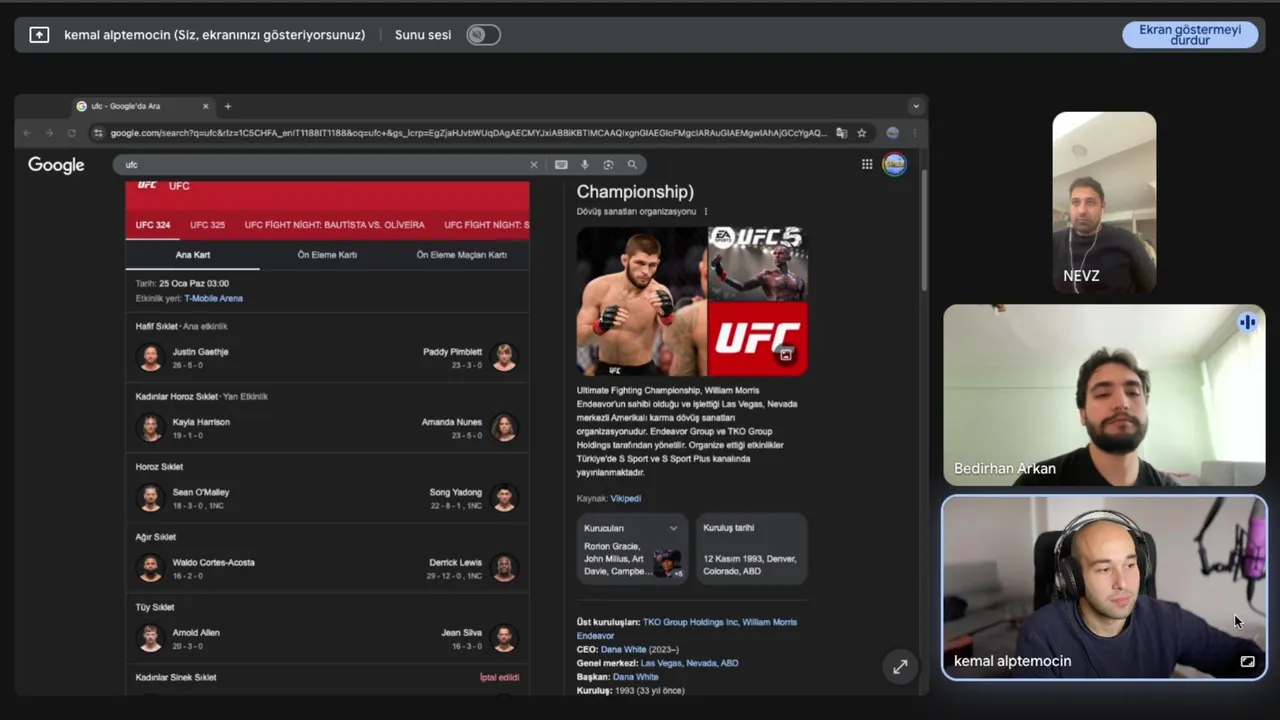Click the Kuruluş tarihi card
This screenshot has height=720, width=1280.
point(752,549)
